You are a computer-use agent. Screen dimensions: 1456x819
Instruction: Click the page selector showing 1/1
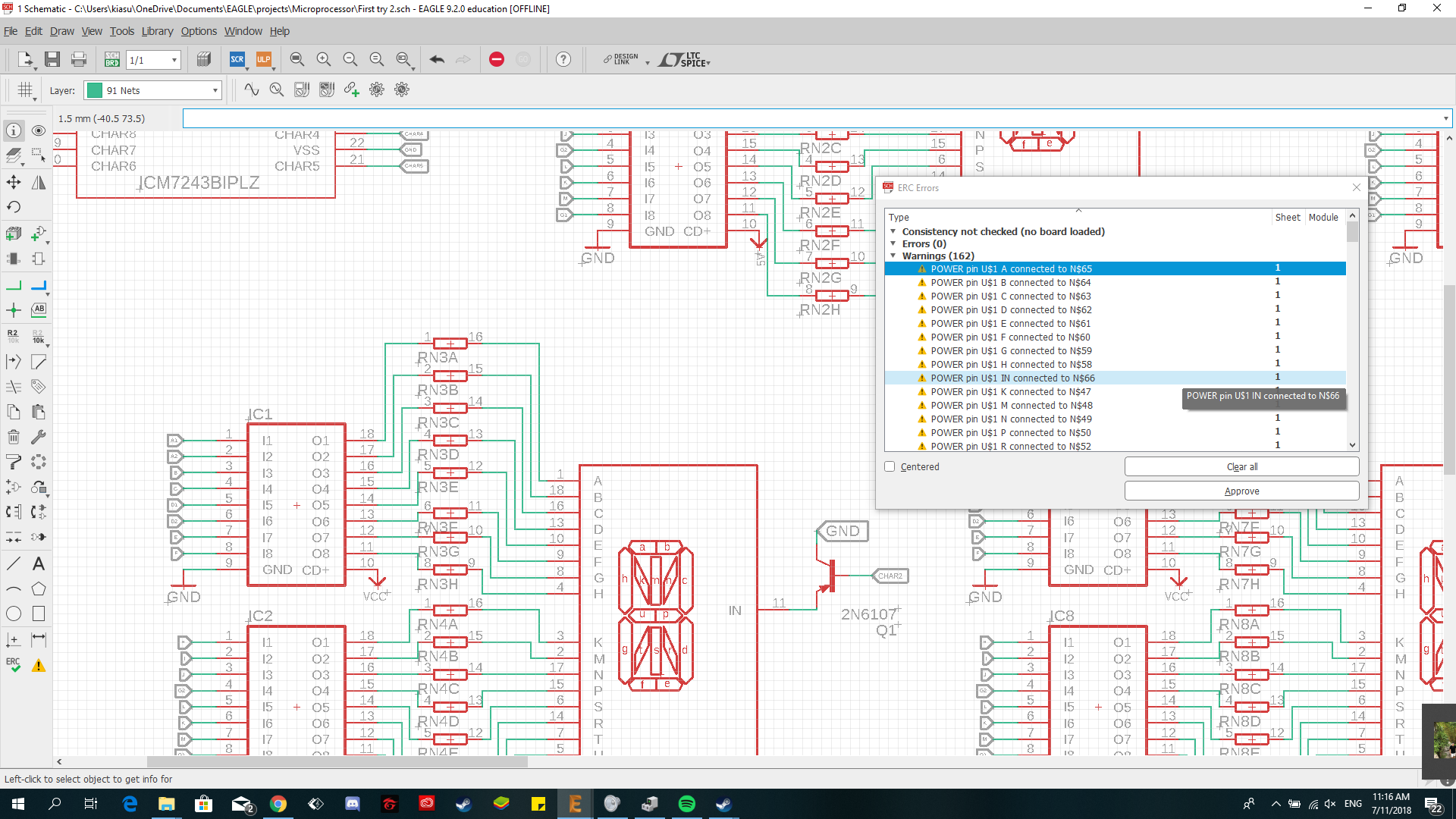click(x=152, y=61)
